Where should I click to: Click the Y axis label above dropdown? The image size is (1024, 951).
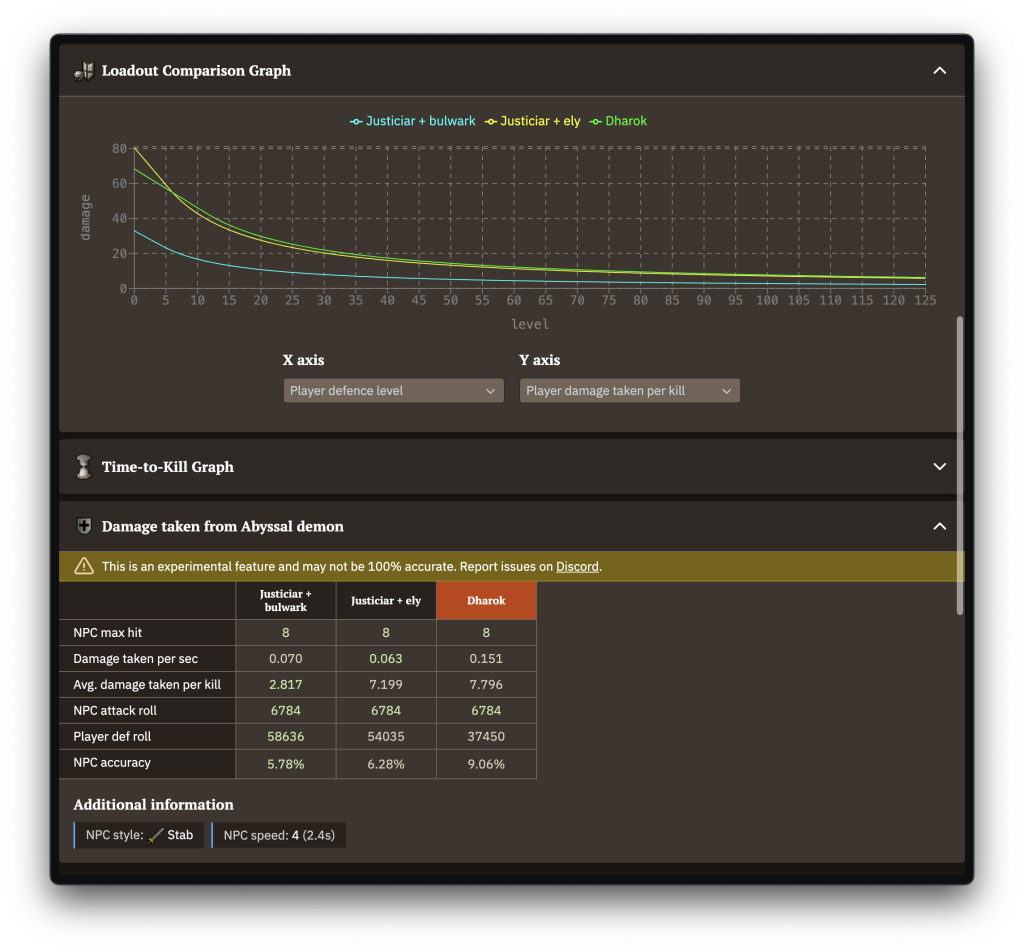coord(539,360)
